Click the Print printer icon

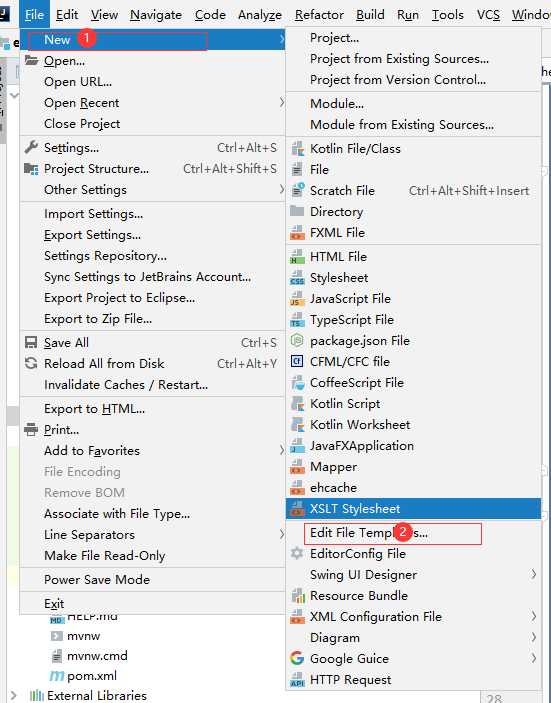(x=31, y=429)
